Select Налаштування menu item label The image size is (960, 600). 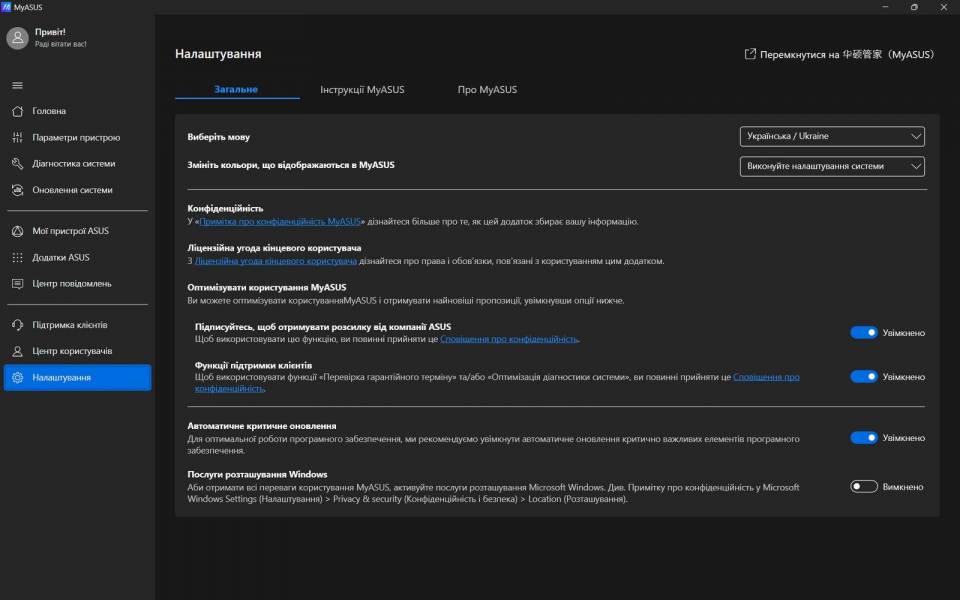click(x=61, y=378)
